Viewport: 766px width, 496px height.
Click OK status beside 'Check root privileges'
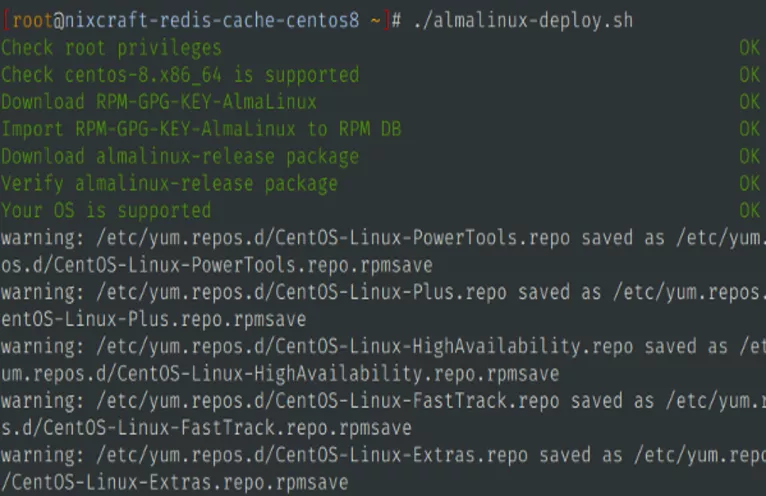point(749,47)
